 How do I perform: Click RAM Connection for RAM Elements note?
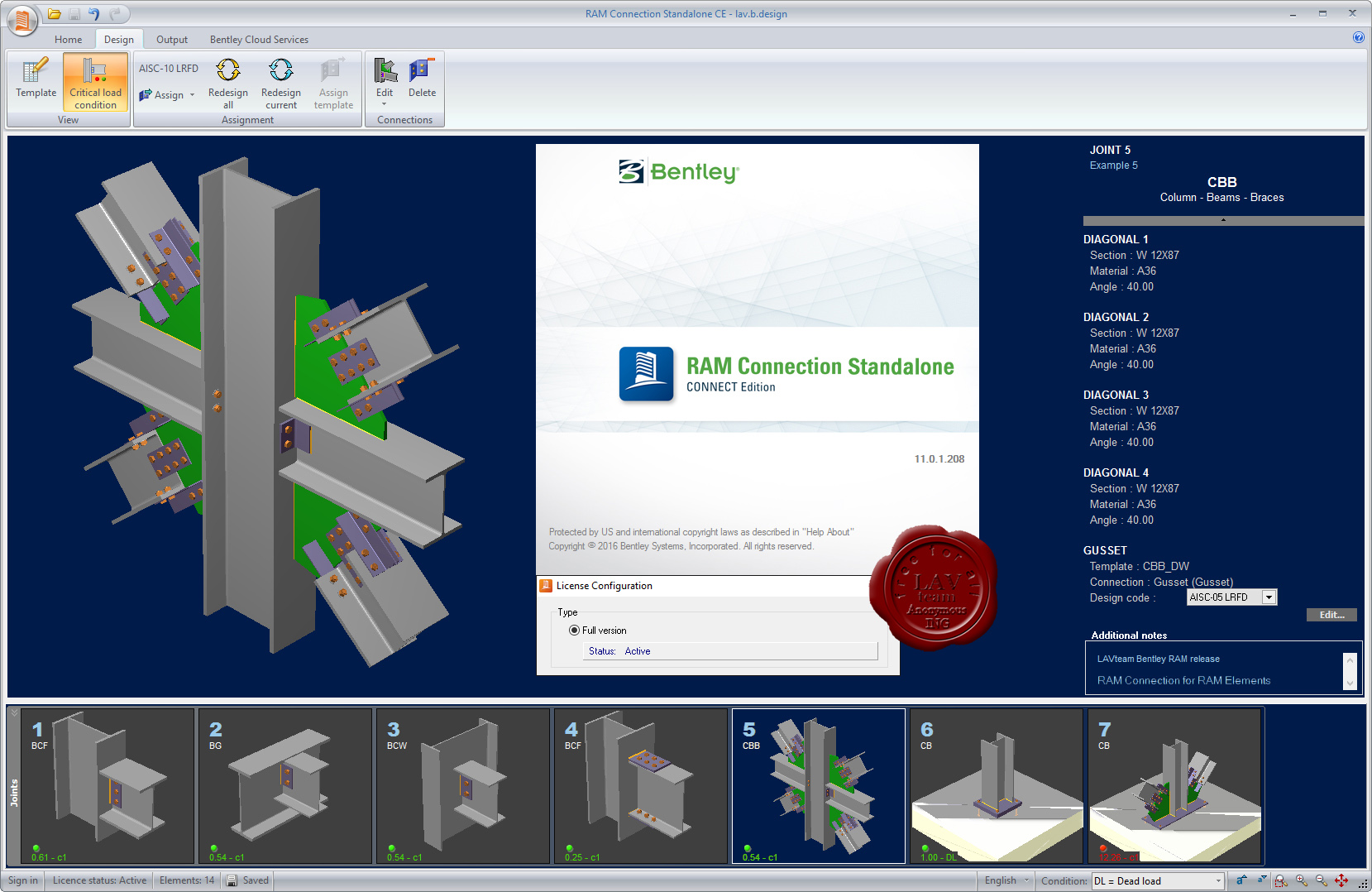1183,681
